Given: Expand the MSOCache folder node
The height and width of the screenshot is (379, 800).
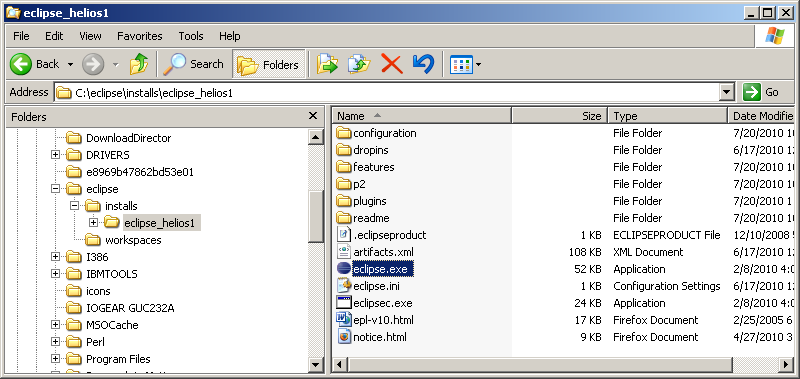Looking at the screenshot, I should point(56,325).
